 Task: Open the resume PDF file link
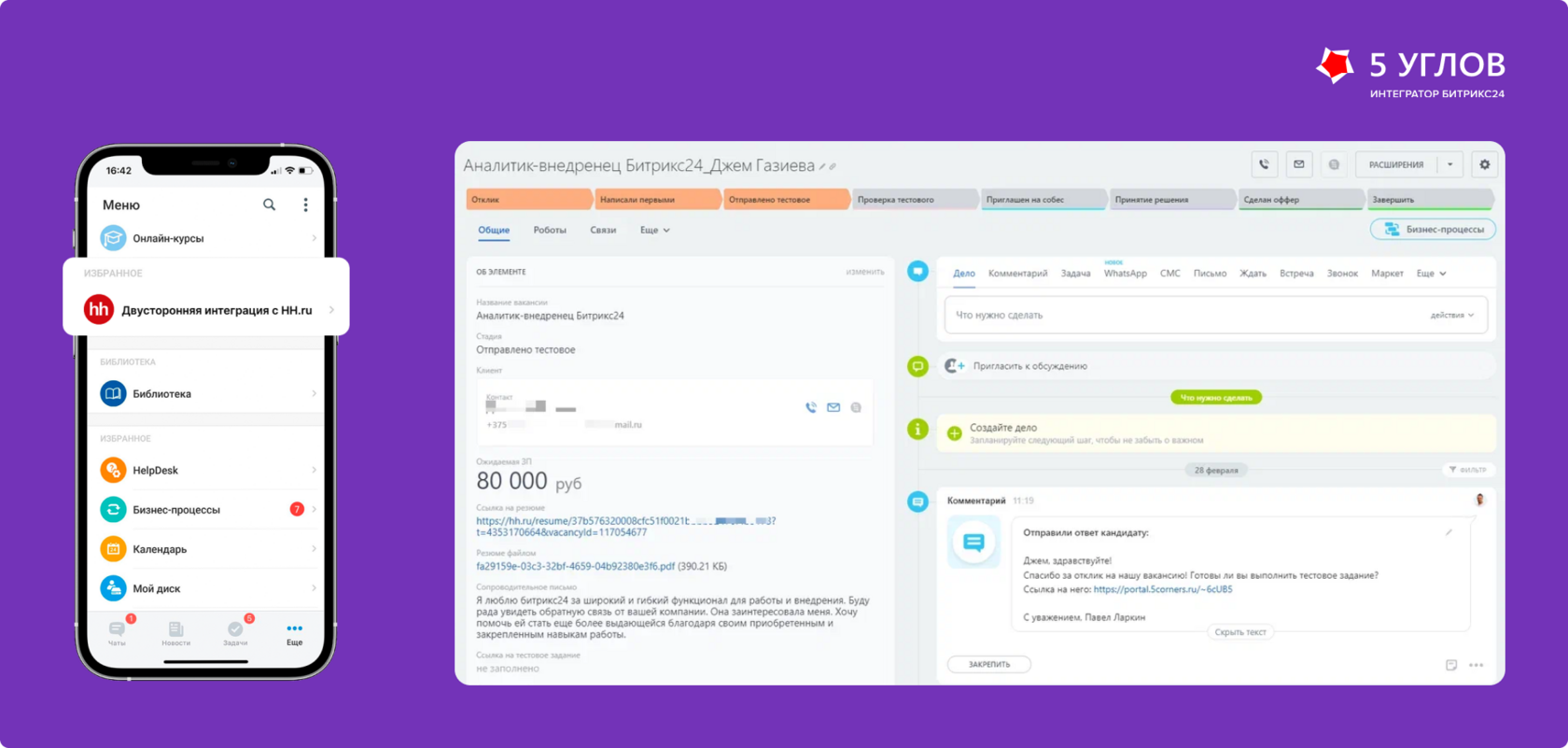pos(575,566)
